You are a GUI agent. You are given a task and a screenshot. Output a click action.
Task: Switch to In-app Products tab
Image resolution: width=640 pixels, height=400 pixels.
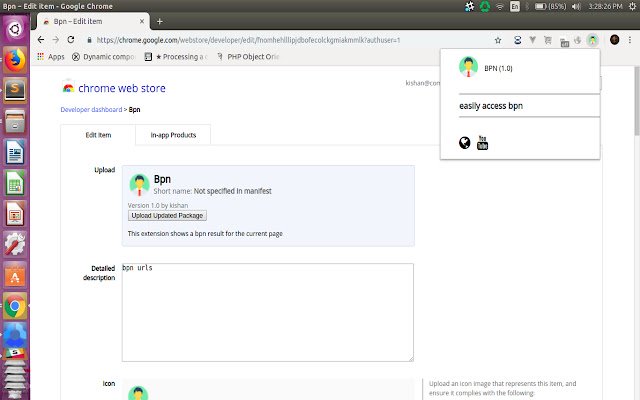[173, 135]
